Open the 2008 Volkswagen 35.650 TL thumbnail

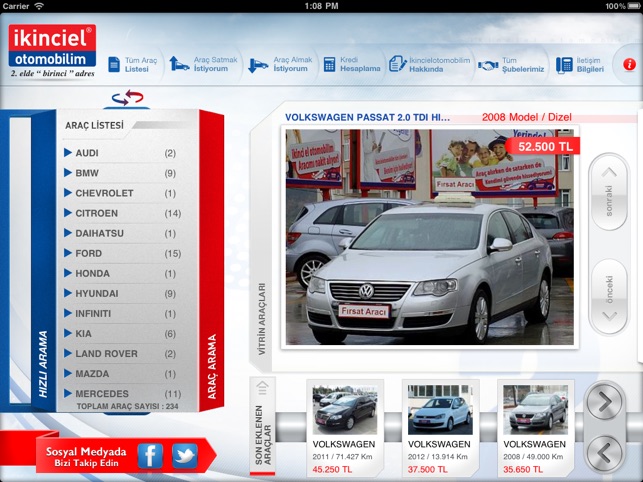click(x=536, y=409)
